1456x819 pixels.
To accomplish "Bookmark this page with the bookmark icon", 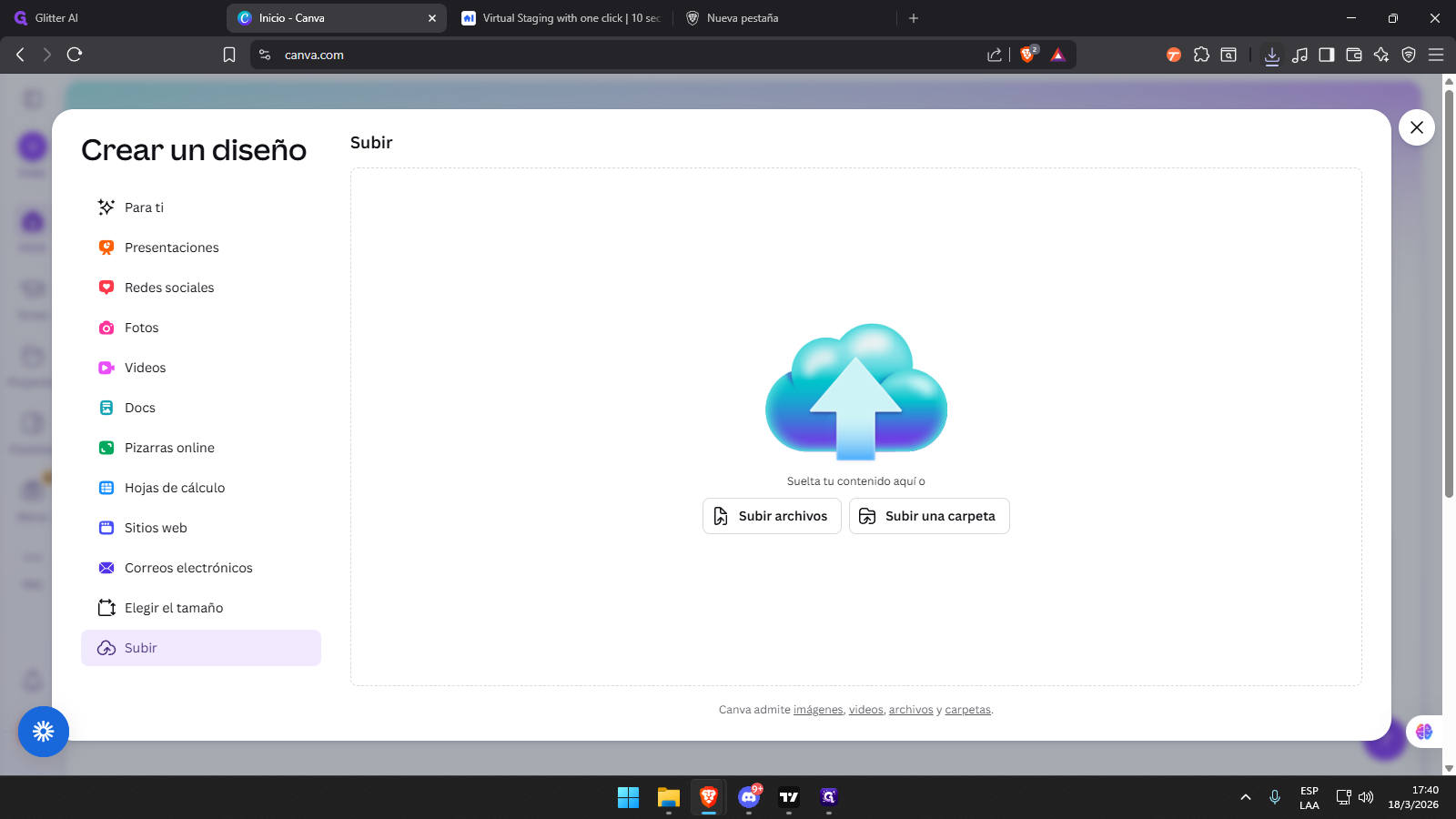I will [229, 55].
